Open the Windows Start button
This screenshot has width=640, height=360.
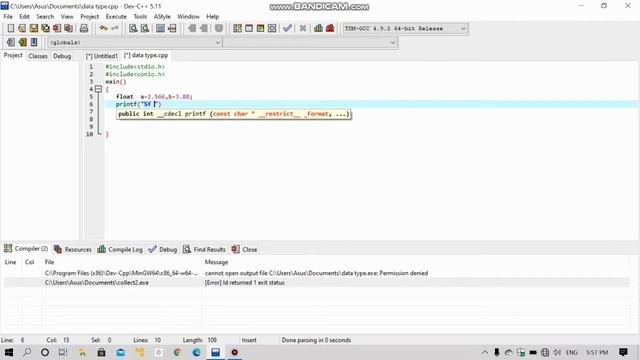(x=8, y=352)
